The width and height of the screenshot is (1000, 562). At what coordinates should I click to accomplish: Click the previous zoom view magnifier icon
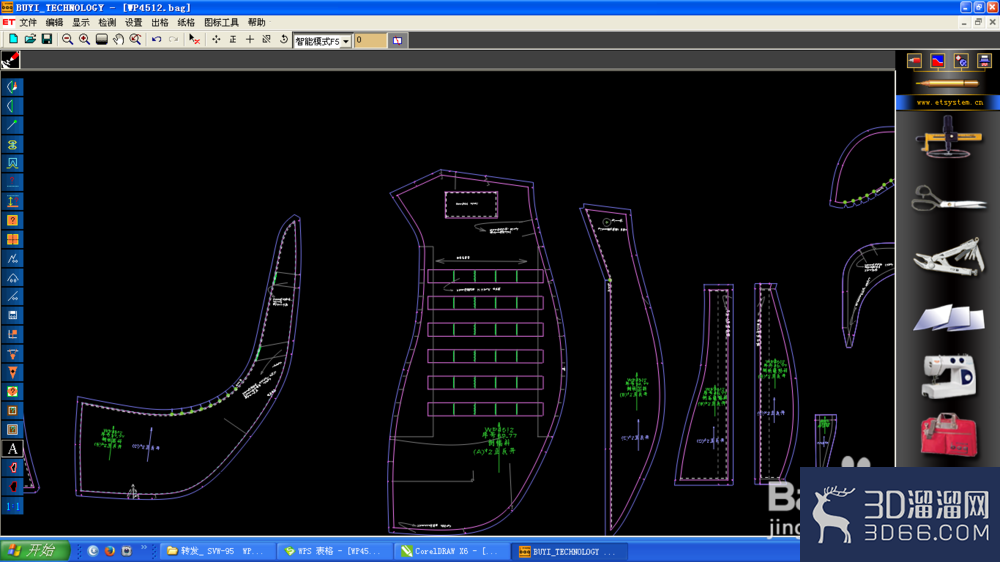pos(136,40)
